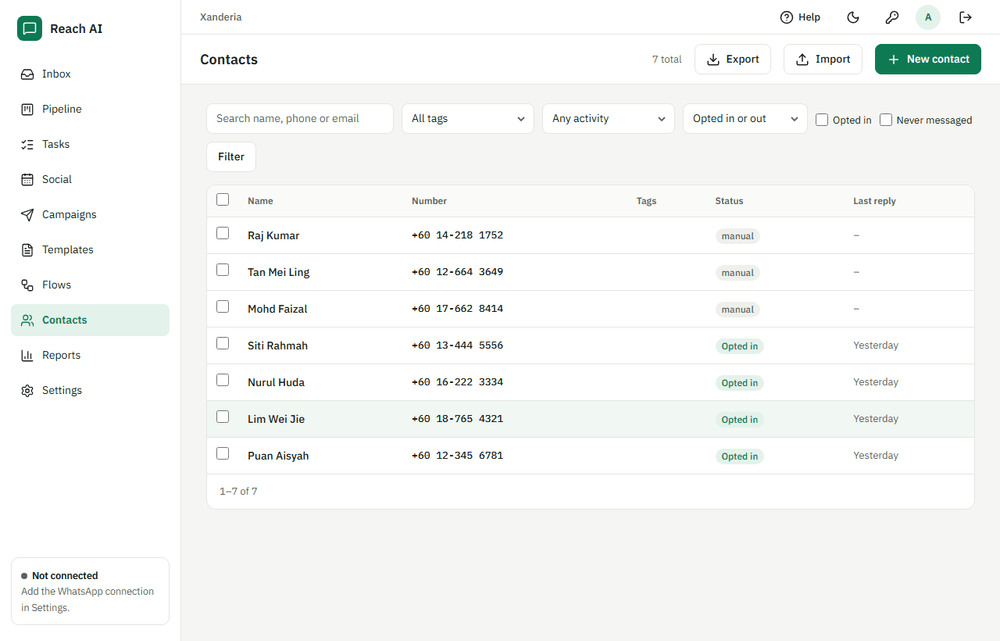Viewport: 1000px width, 641px height.
Task: Click the Help question mark icon
Action: click(x=786, y=17)
